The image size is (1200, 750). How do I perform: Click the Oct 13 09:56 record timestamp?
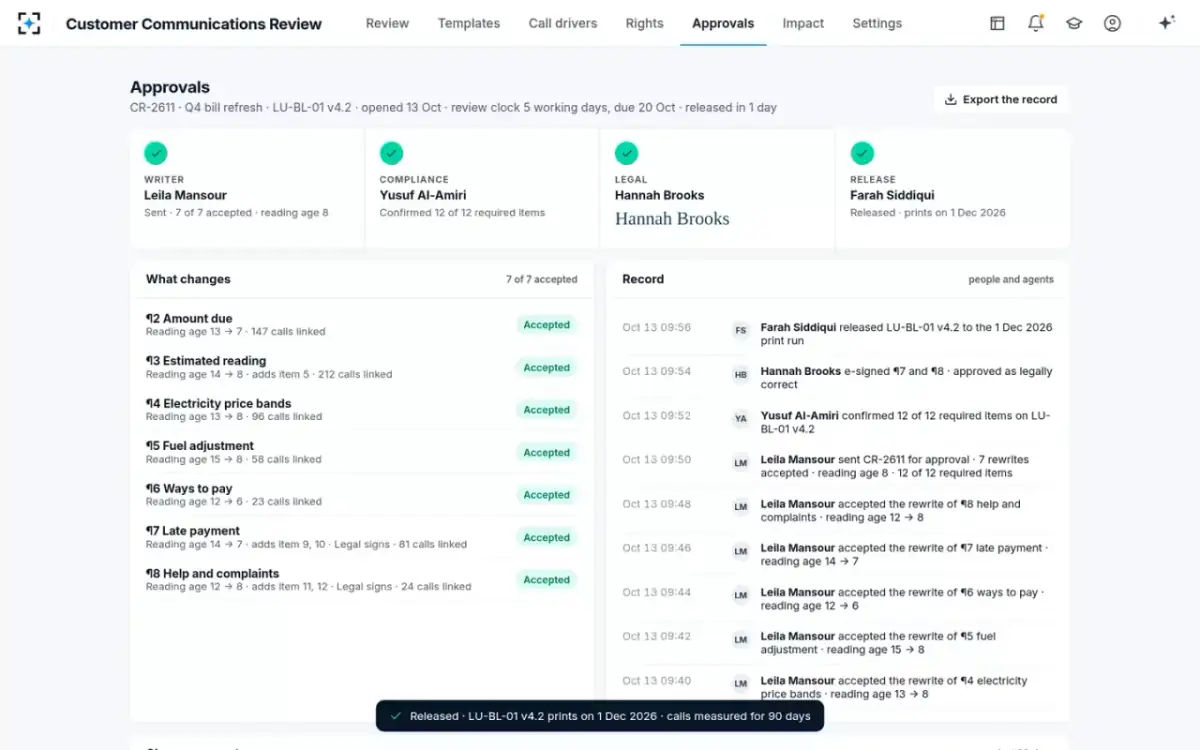coord(656,327)
